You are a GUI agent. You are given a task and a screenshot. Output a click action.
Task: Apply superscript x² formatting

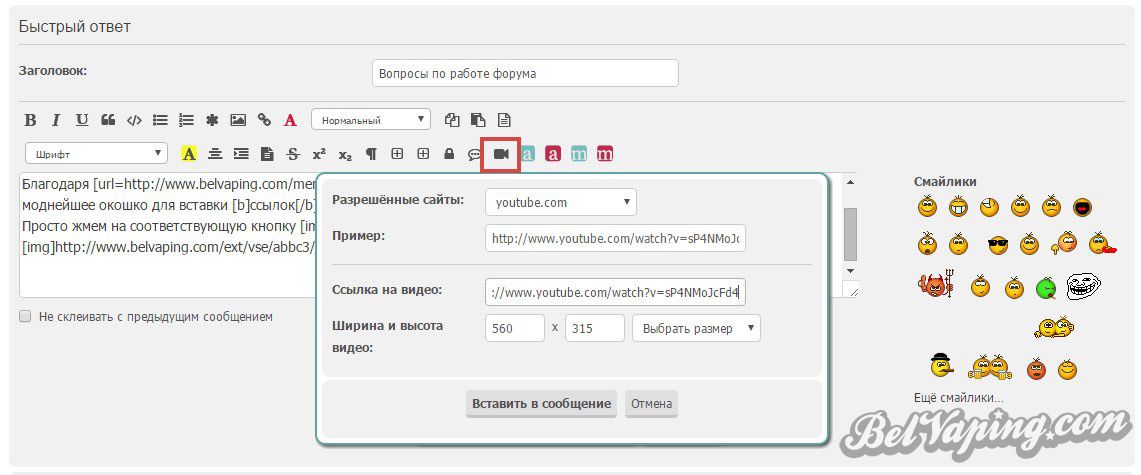click(319, 153)
